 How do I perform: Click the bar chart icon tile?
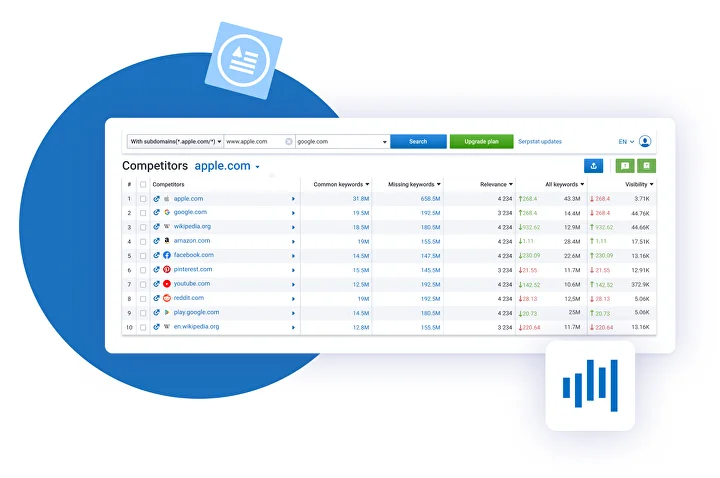pyautogui.click(x=590, y=386)
